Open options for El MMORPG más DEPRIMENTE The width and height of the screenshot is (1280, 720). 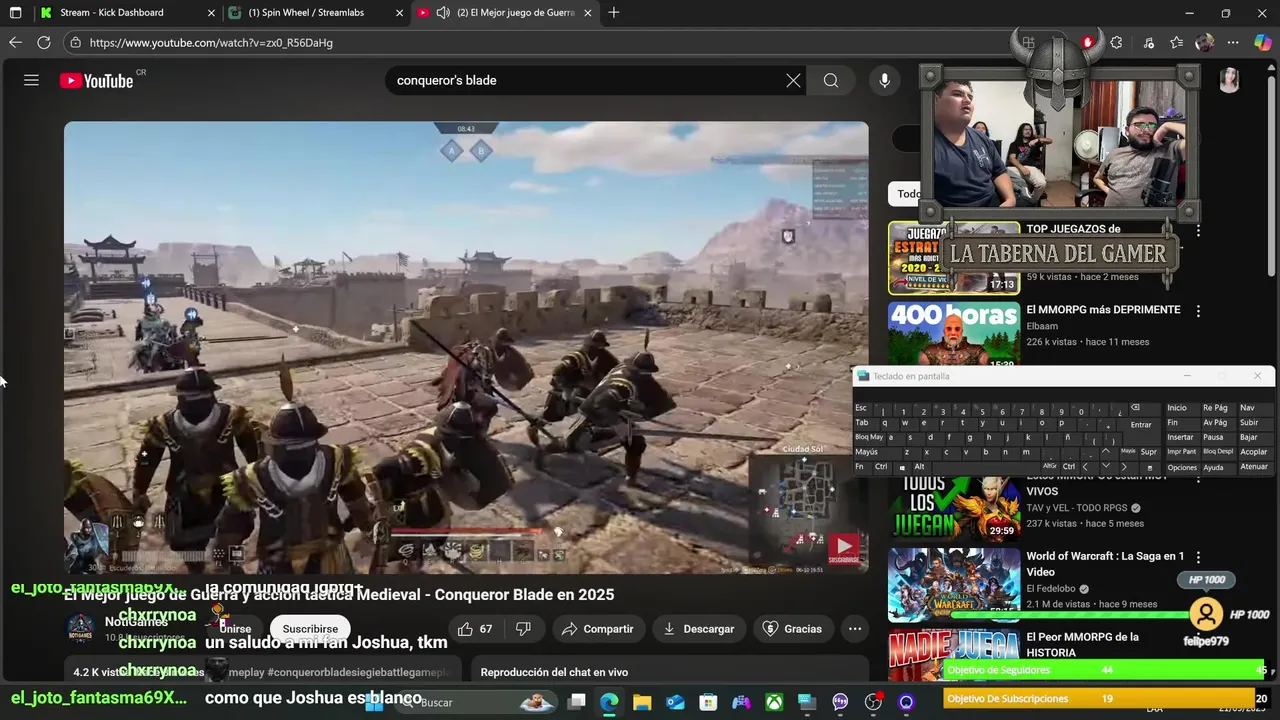pos(1198,311)
